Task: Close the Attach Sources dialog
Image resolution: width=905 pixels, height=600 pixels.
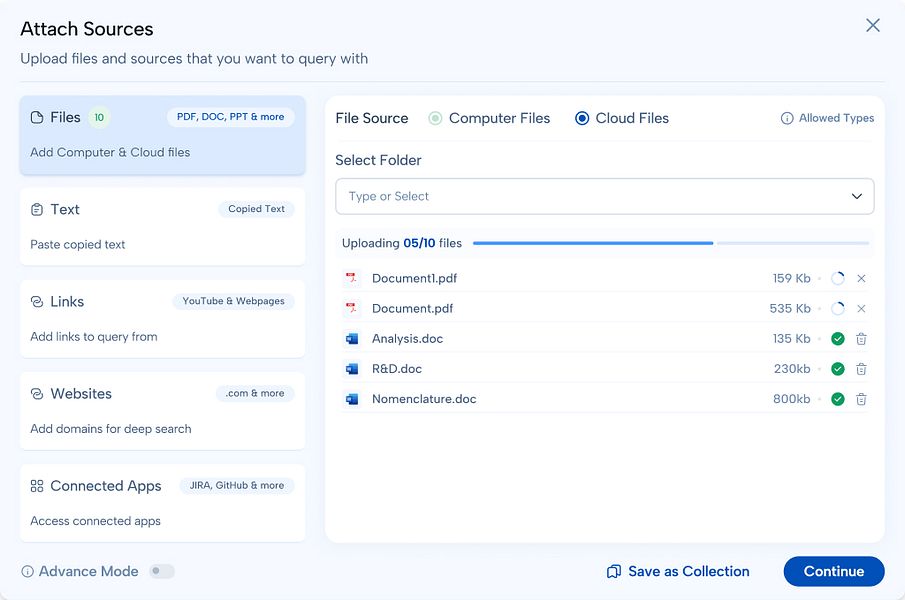Action: 873,25
